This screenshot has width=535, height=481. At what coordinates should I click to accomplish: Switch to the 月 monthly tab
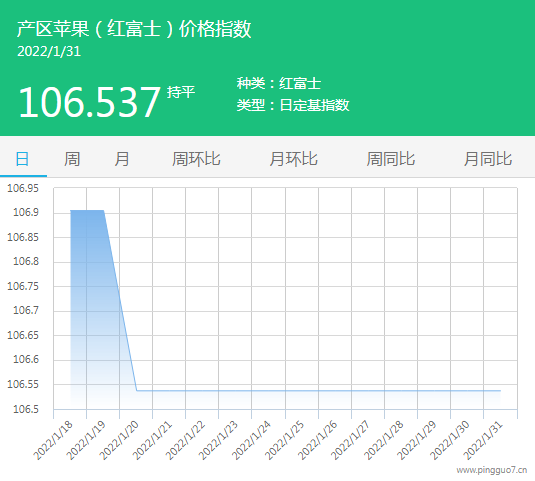click(x=122, y=159)
